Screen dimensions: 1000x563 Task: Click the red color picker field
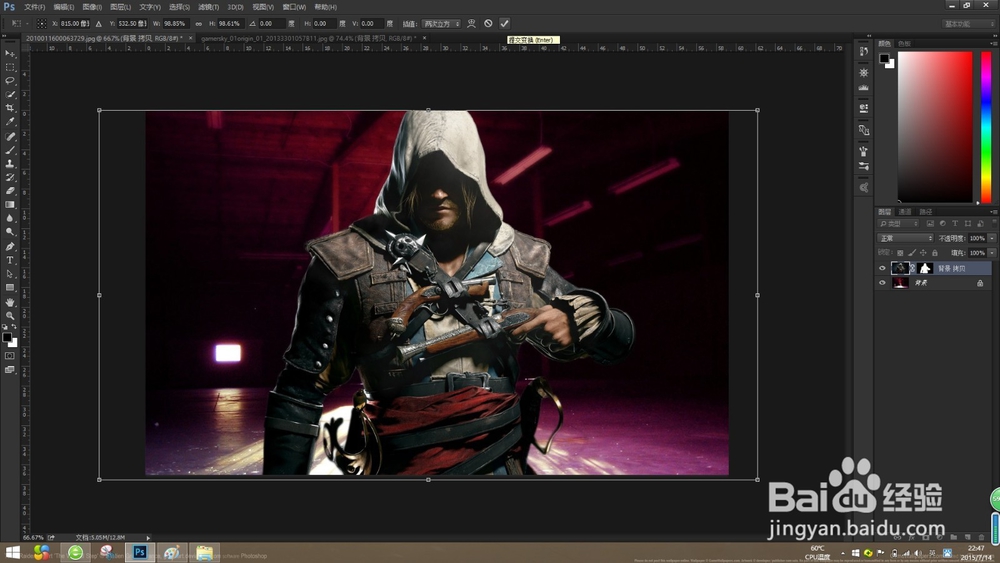click(x=936, y=127)
